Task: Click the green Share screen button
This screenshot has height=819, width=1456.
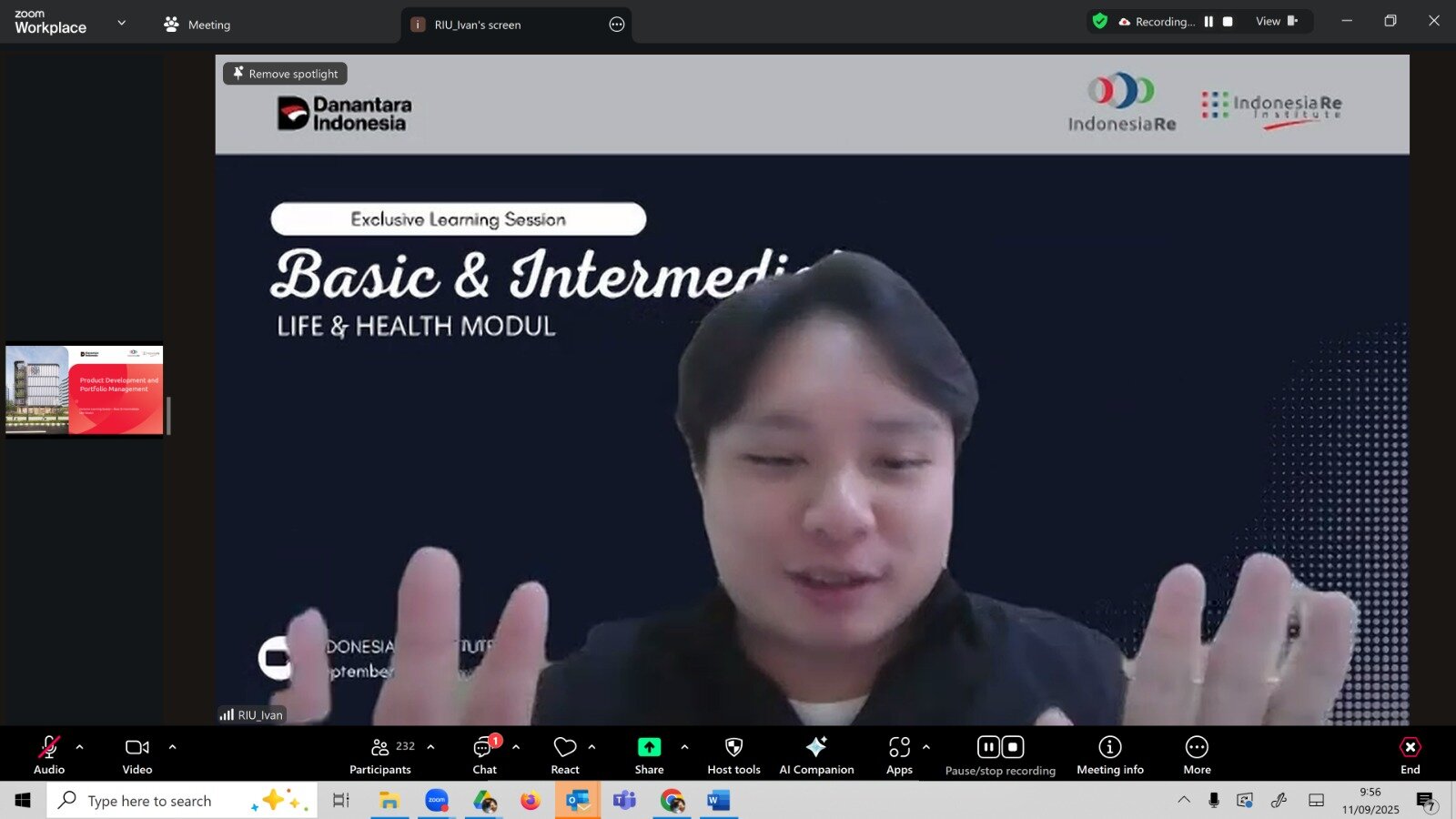Action: tap(649, 755)
